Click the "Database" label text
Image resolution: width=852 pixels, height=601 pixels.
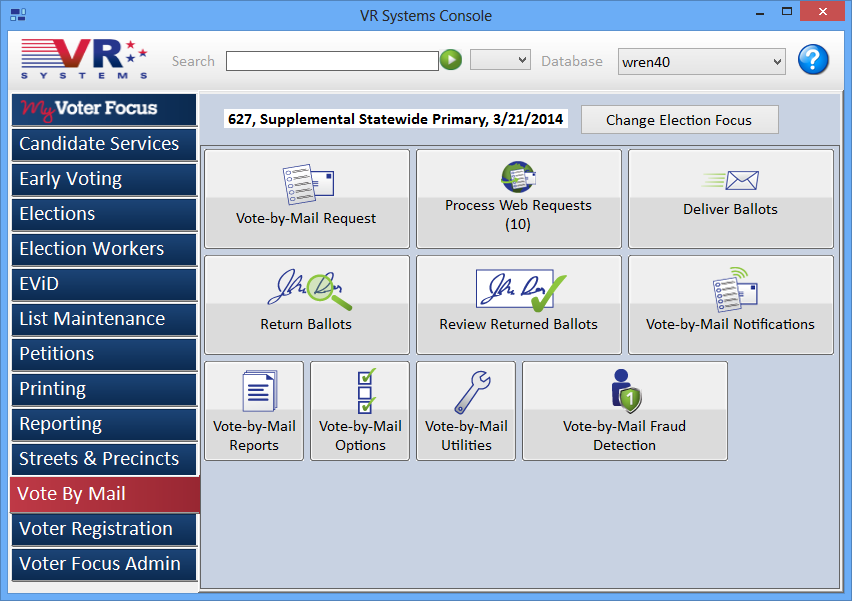572,61
